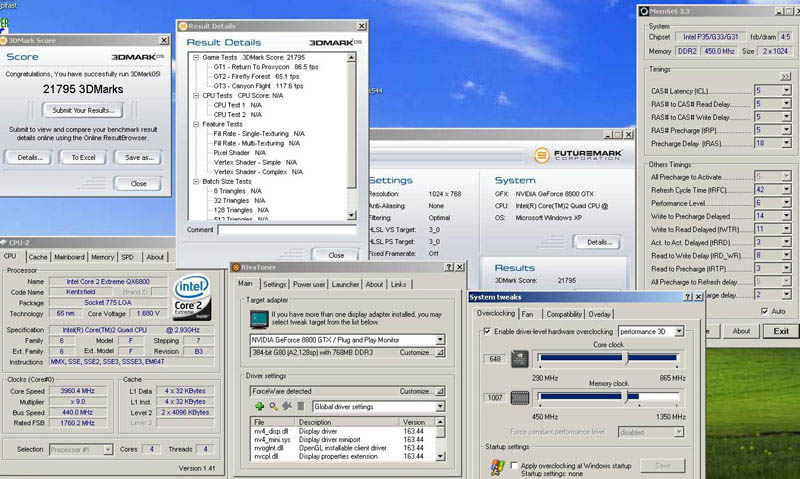Switch to the Cache tab in CPU-Z
The image size is (800, 479).
[38, 257]
